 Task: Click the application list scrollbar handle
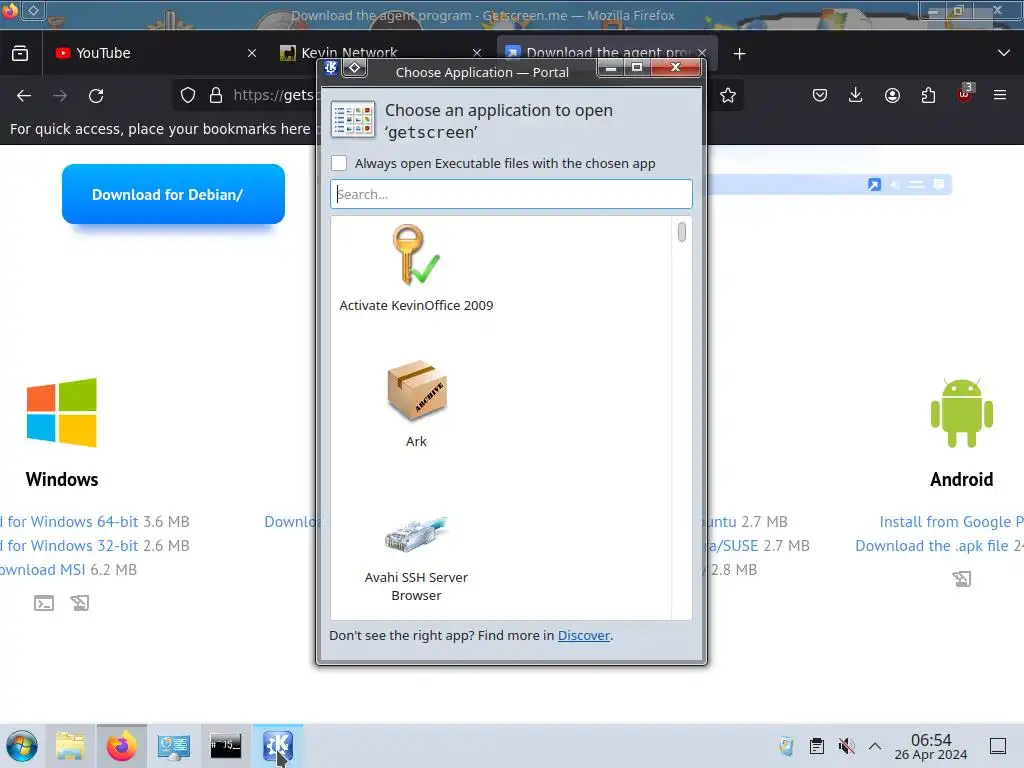(682, 232)
